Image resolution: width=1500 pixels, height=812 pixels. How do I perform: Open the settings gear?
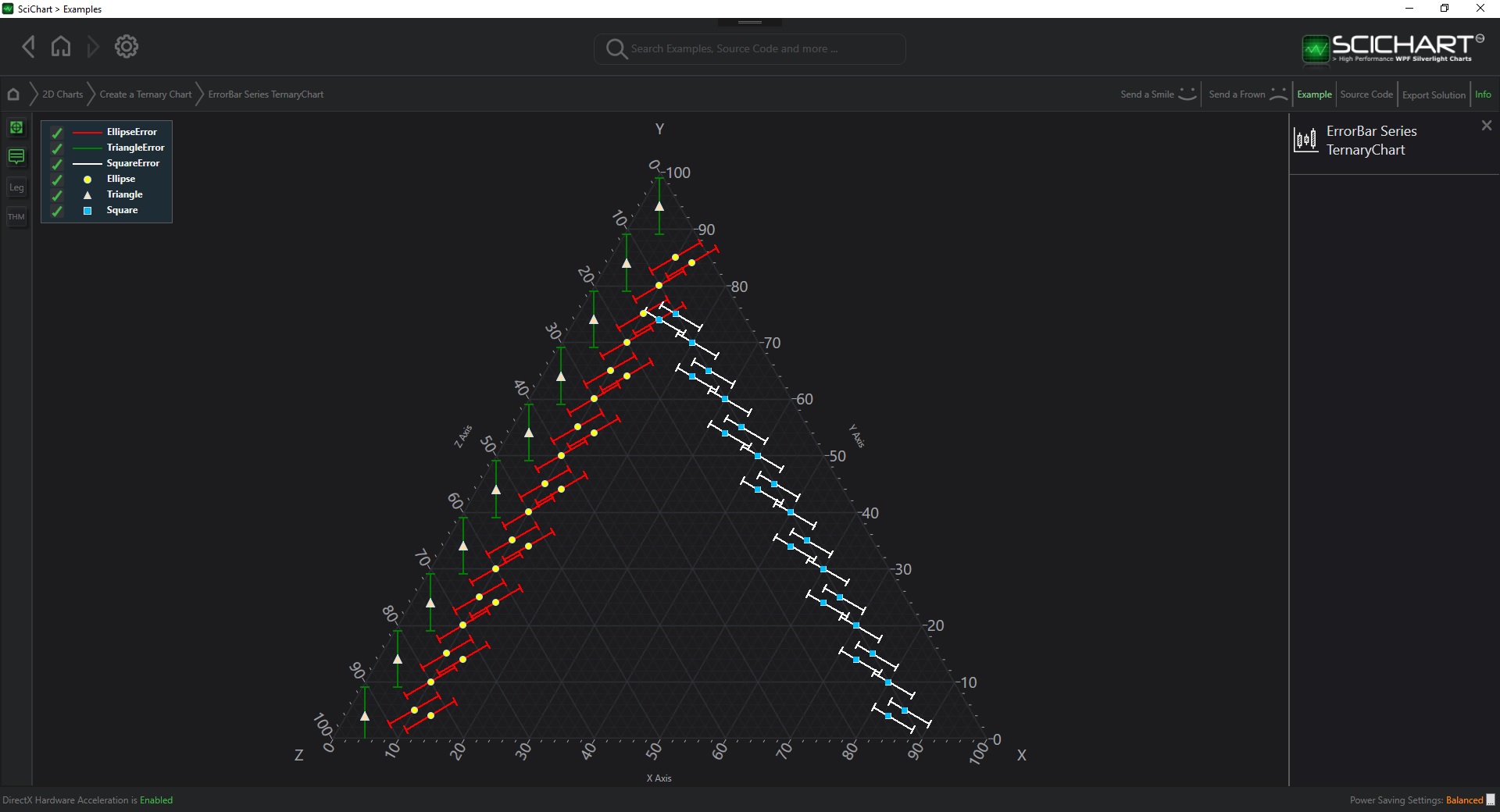pos(127,47)
